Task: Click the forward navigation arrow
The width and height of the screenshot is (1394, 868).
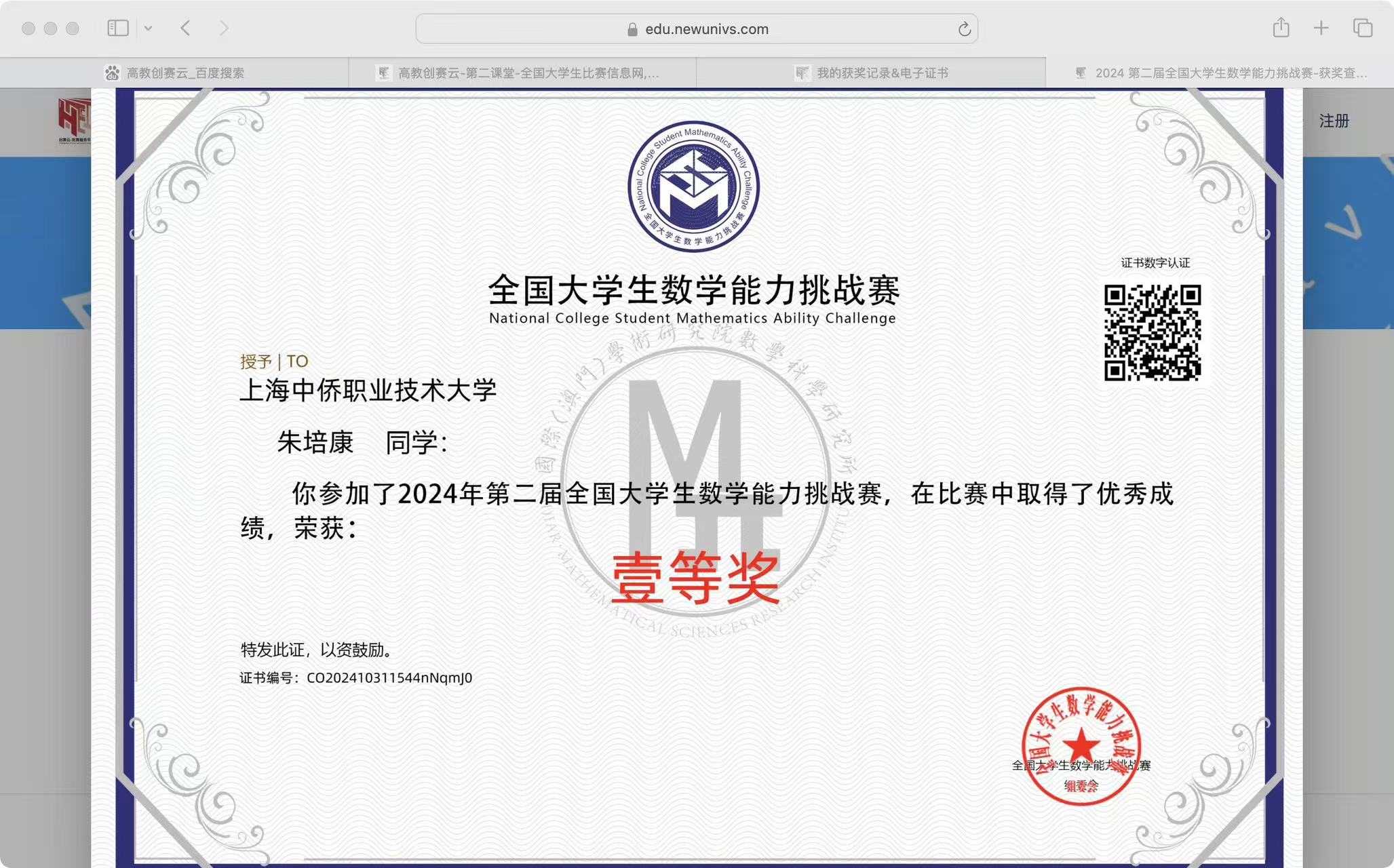Action: (224, 28)
